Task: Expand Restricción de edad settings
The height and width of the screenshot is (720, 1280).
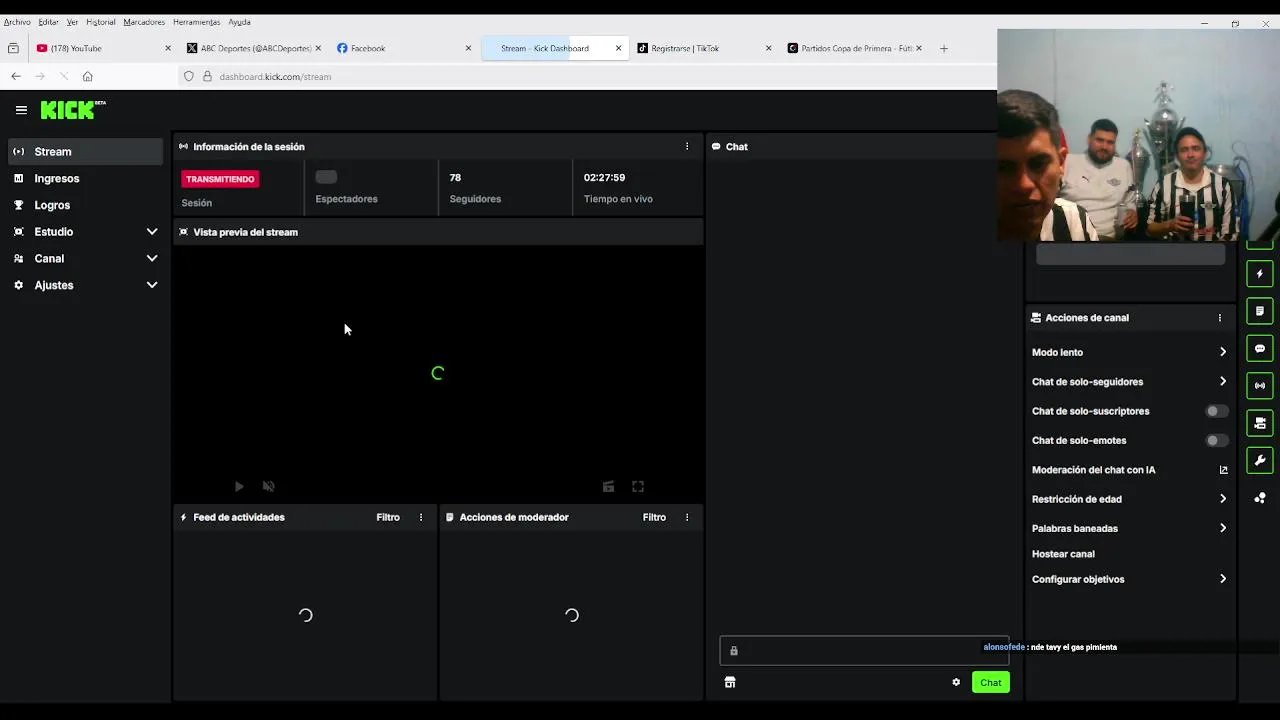Action: (x=1129, y=499)
